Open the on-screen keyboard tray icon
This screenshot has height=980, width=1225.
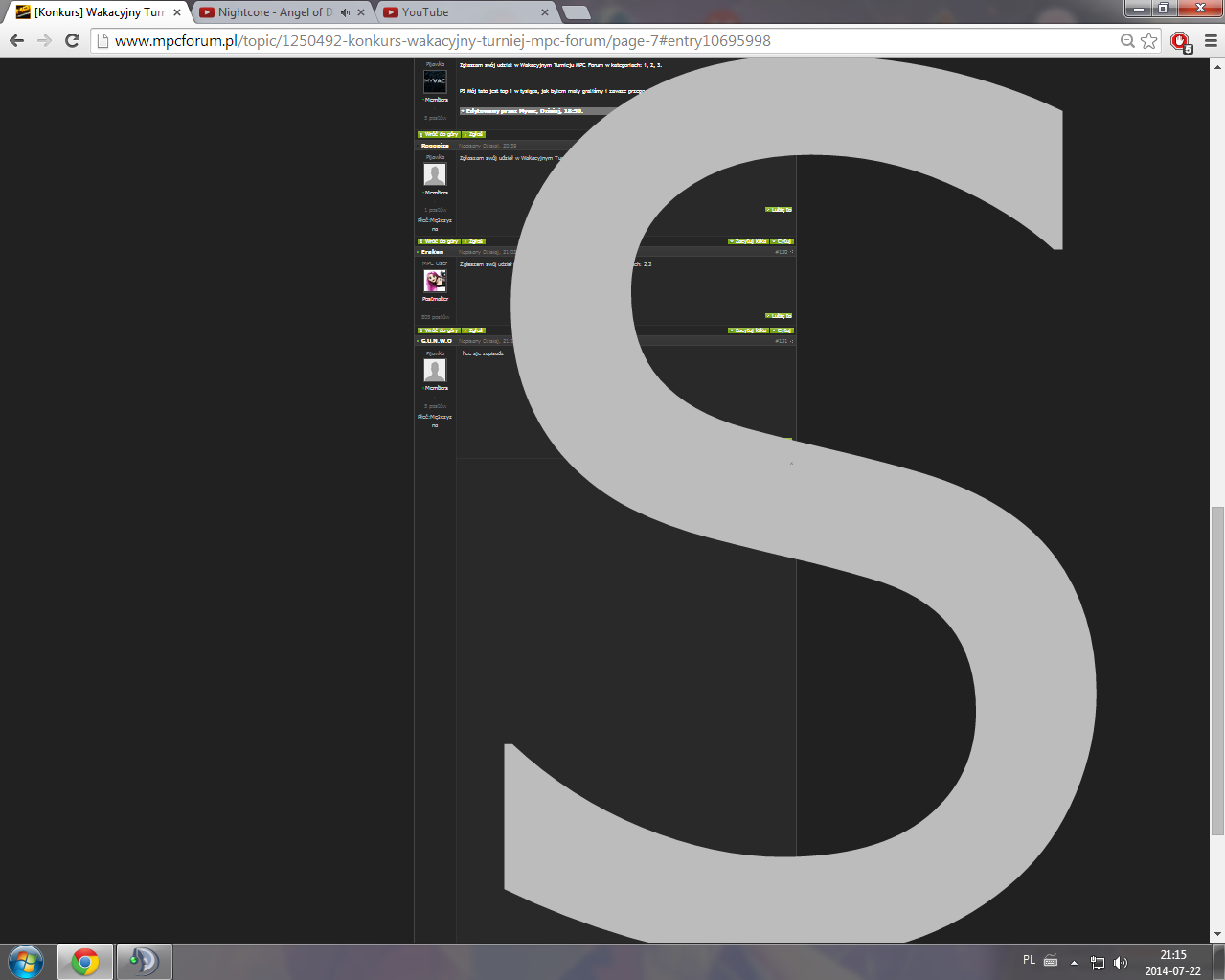click(x=1051, y=961)
